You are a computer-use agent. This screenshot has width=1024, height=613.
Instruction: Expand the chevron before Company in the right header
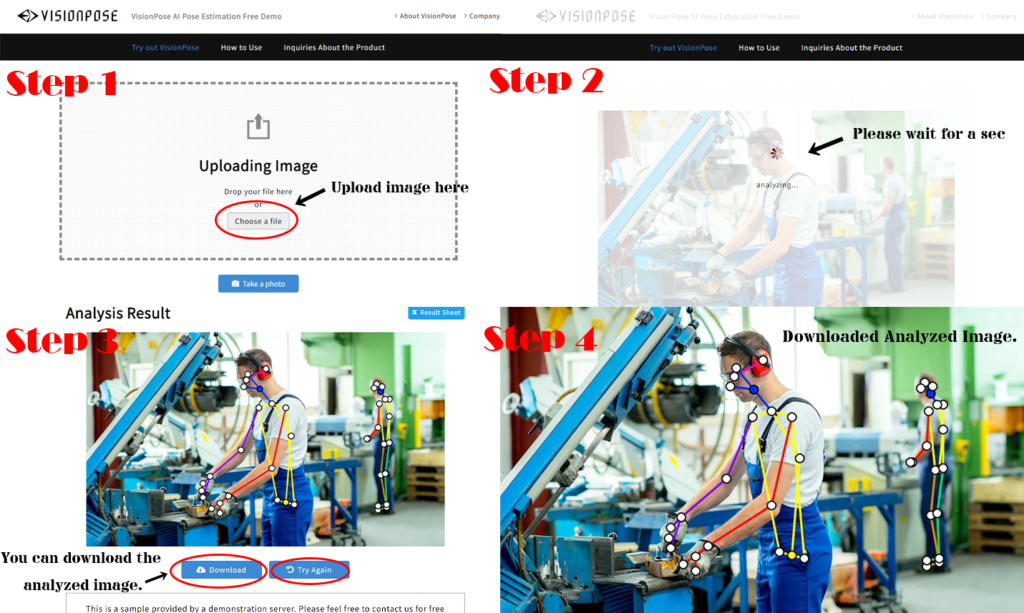point(983,16)
